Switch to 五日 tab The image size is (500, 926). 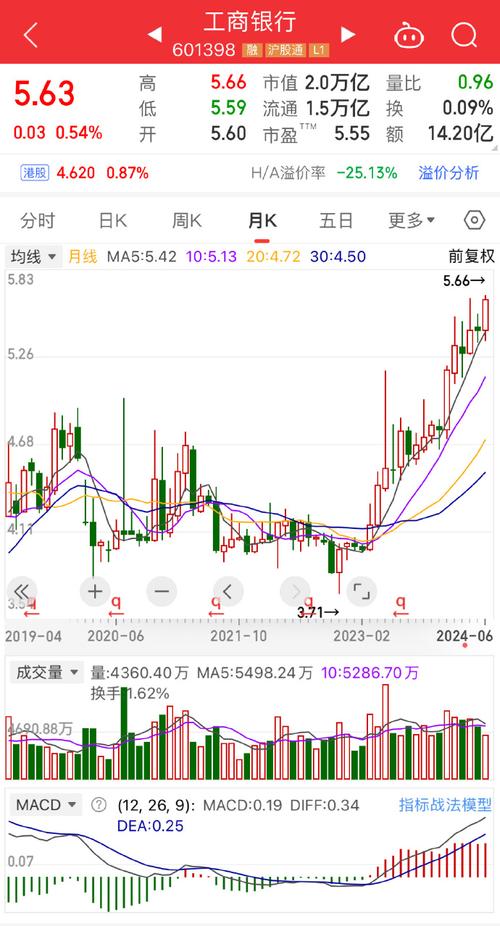coord(336,221)
